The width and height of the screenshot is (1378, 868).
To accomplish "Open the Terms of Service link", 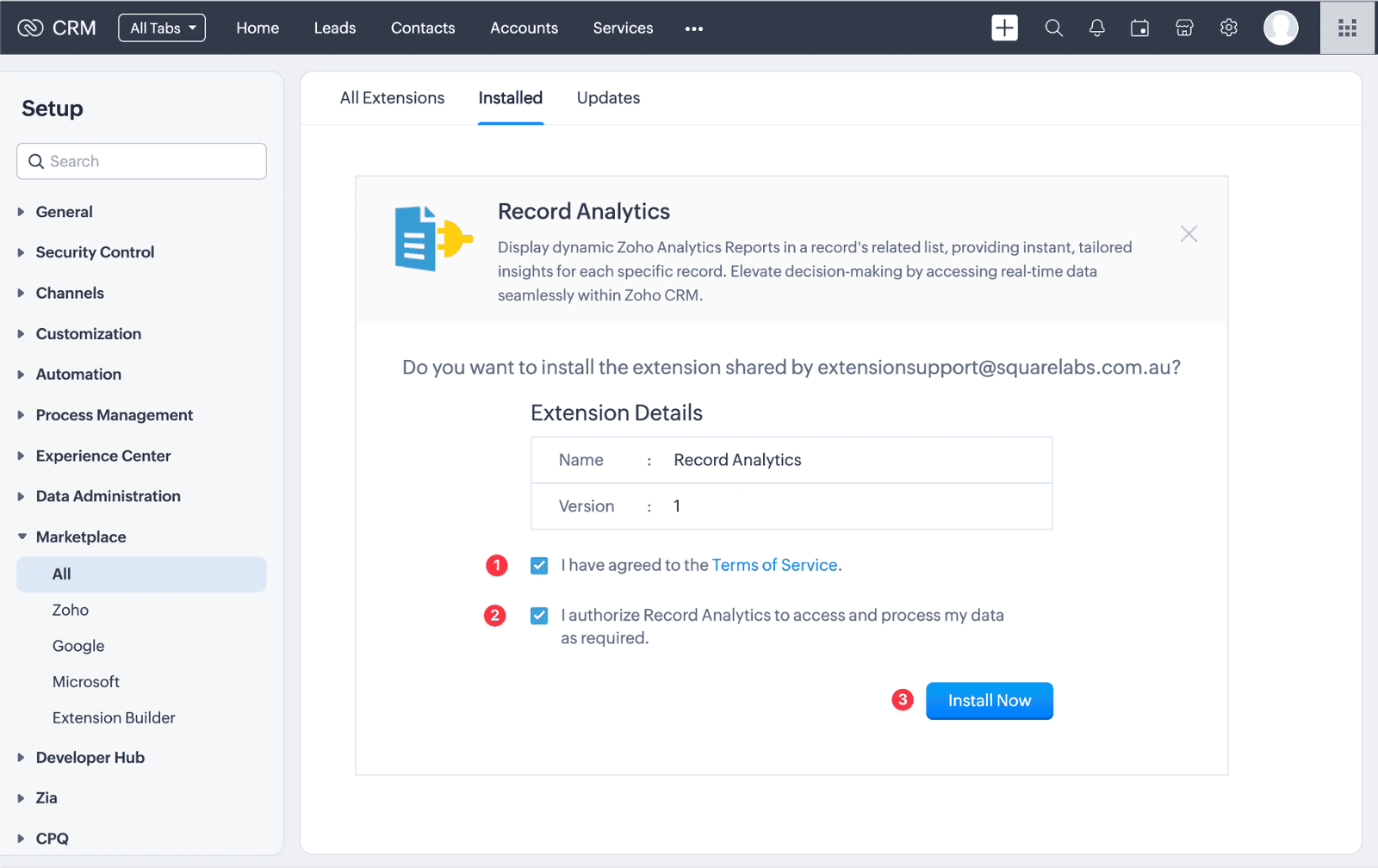I will pos(774,565).
